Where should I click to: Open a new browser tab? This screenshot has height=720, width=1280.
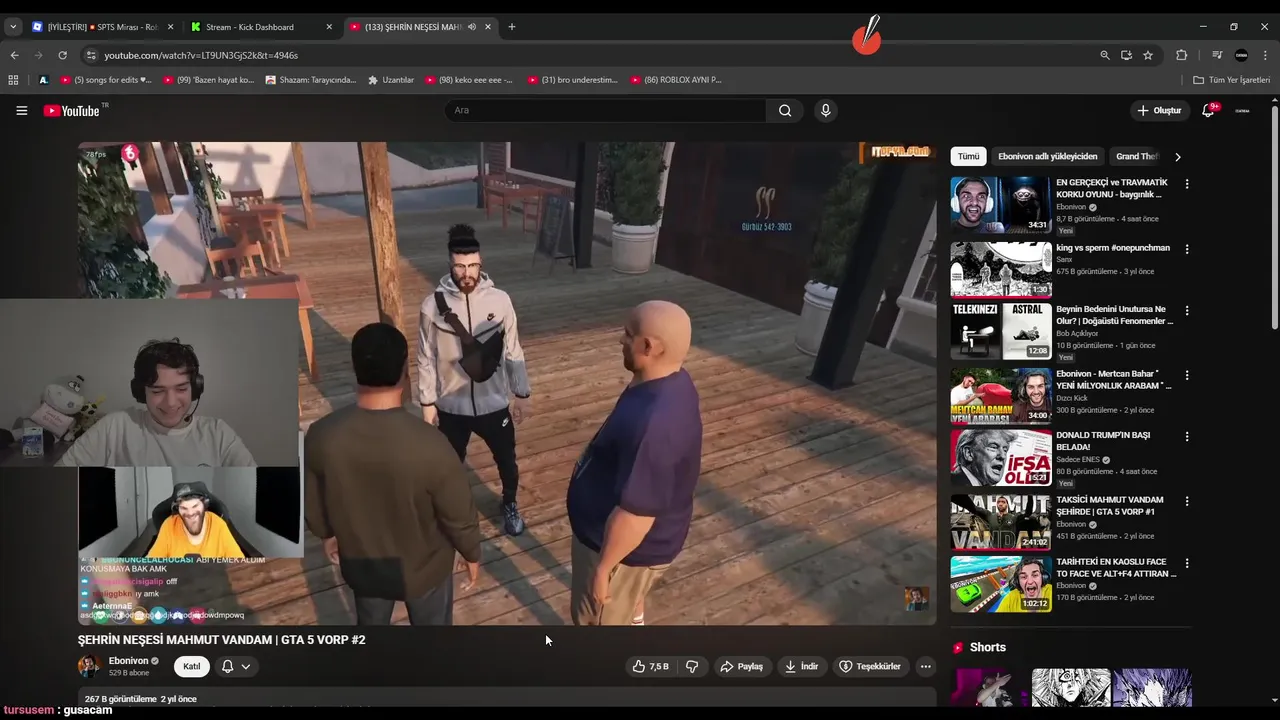tap(512, 27)
